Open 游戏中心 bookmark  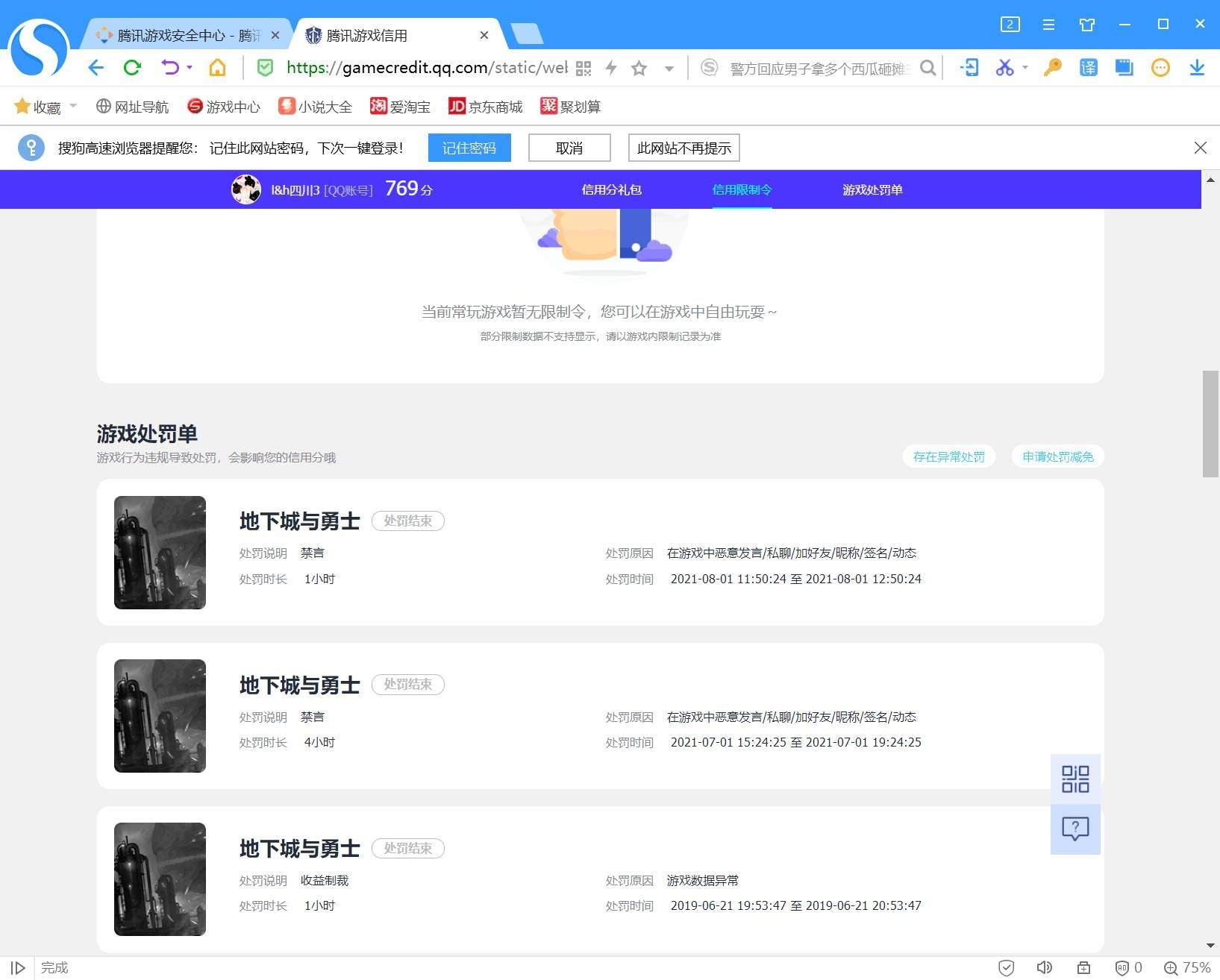(x=223, y=107)
